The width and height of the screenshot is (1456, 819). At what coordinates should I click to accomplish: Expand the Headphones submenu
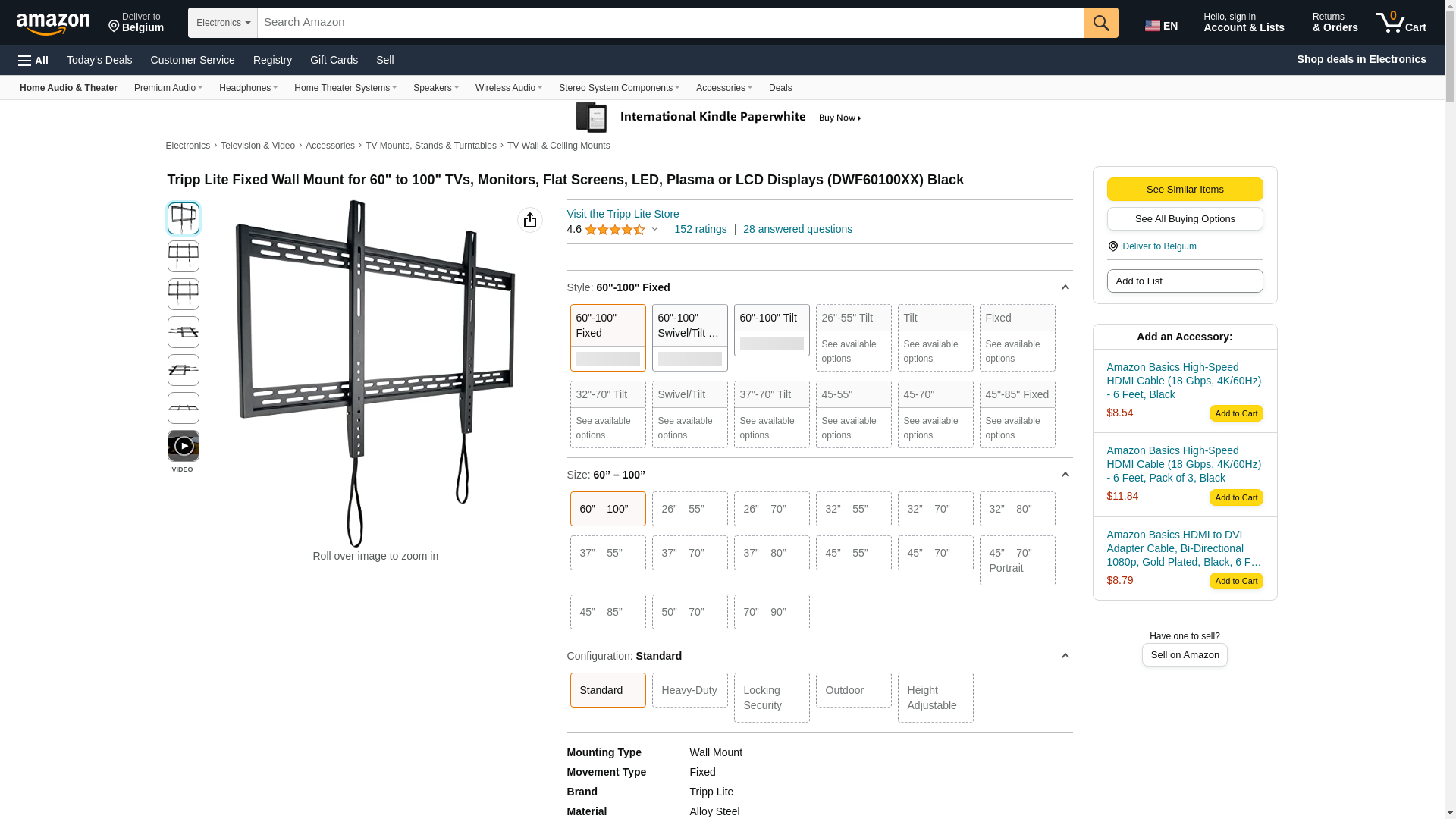[x=248, y=88]
